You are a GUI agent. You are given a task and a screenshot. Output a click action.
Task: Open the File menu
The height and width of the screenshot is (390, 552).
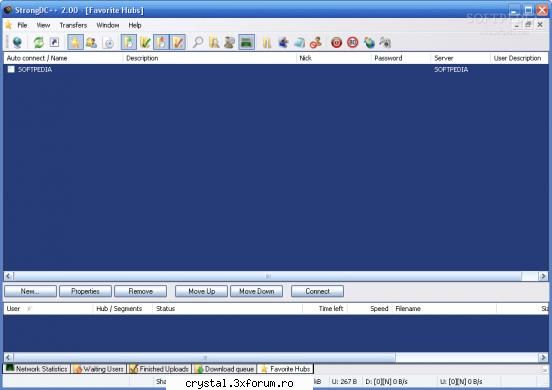(x=22, y=25)
